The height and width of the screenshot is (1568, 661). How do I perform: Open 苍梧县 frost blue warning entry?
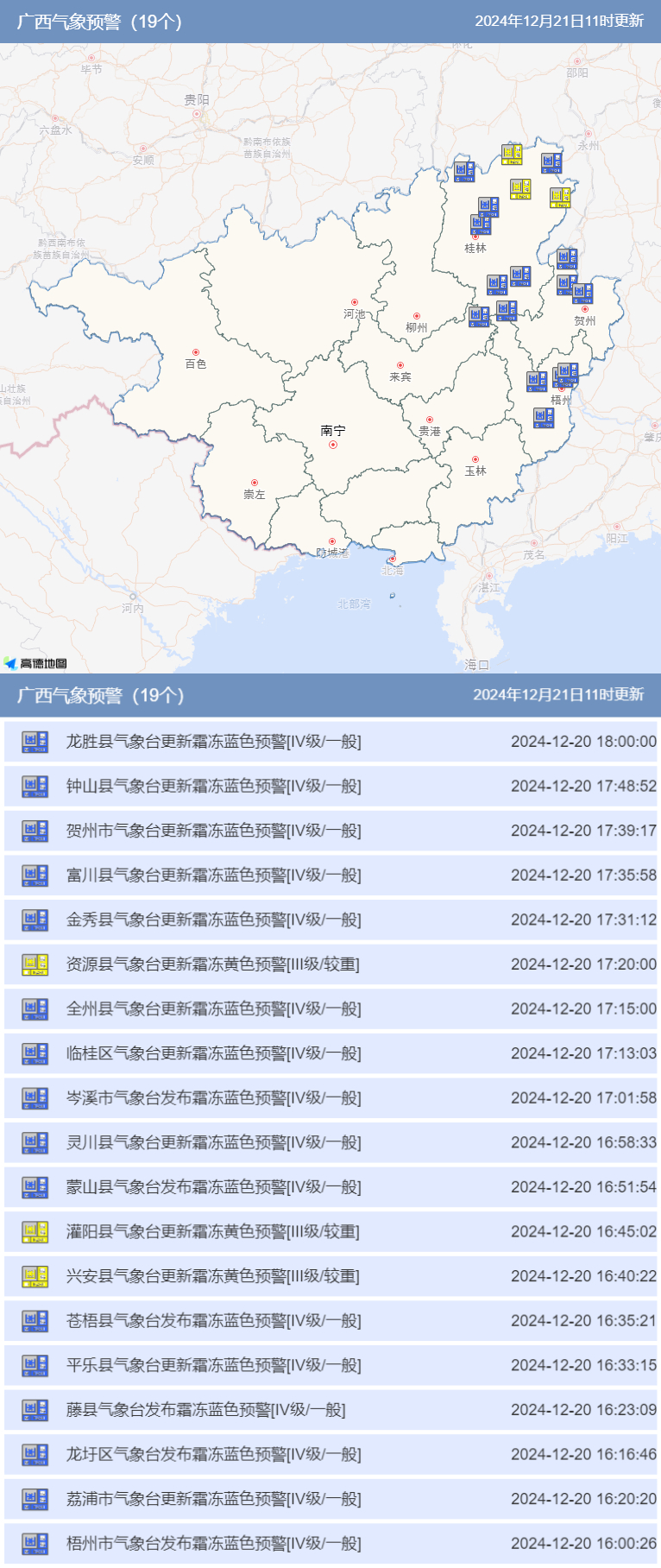pyautogui.click(x=214, y=1321)
